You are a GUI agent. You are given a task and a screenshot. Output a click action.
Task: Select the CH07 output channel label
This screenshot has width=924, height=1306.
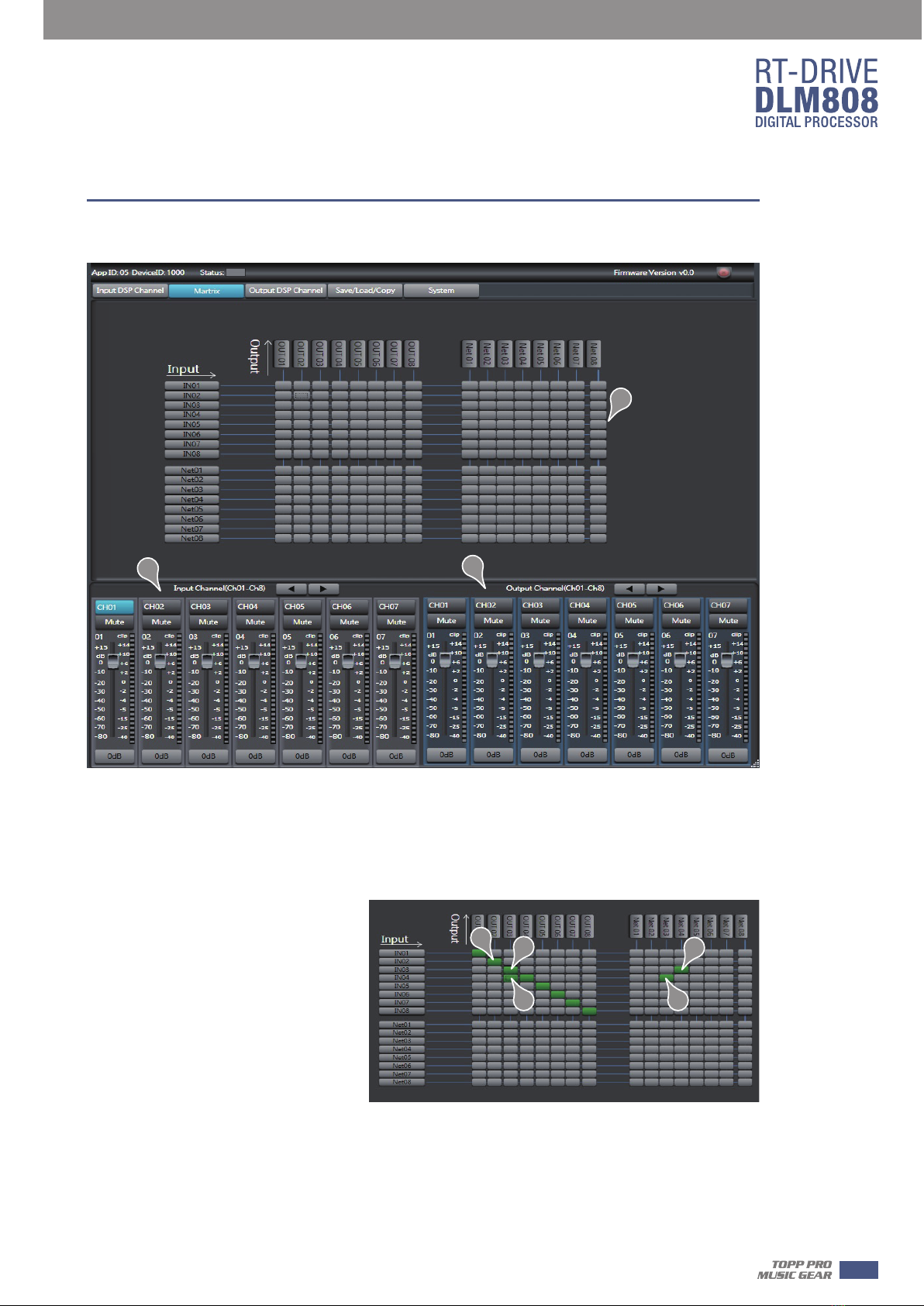pyautogui.click(x=728, y=605)
